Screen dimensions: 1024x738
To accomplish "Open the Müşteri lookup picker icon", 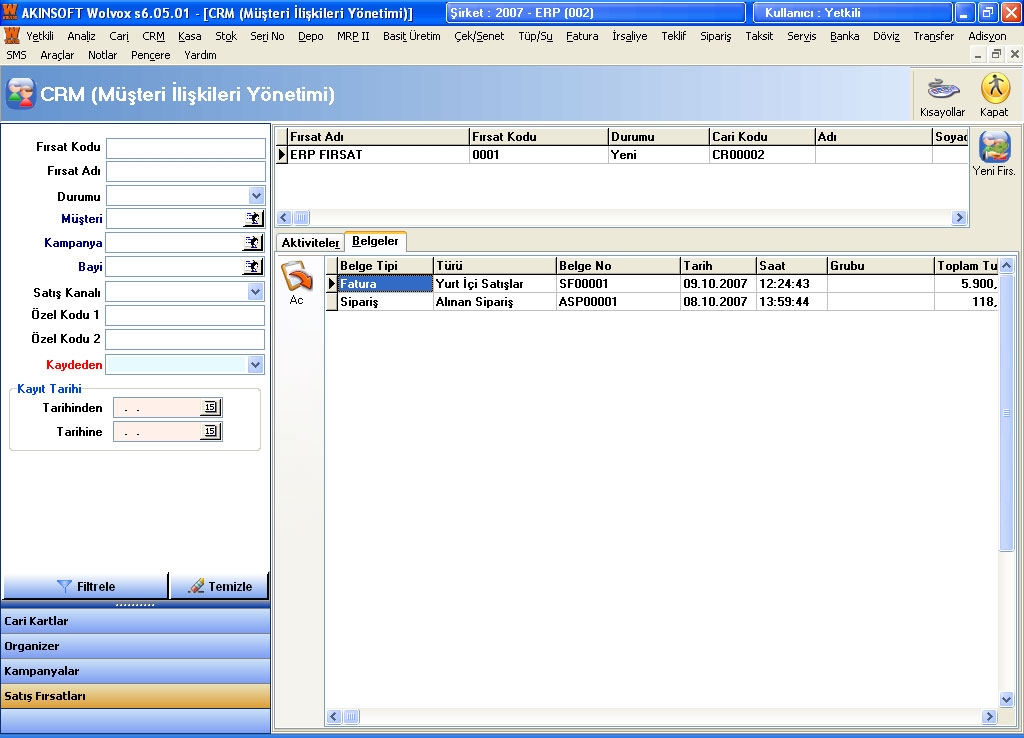I will tap(253, 219).
